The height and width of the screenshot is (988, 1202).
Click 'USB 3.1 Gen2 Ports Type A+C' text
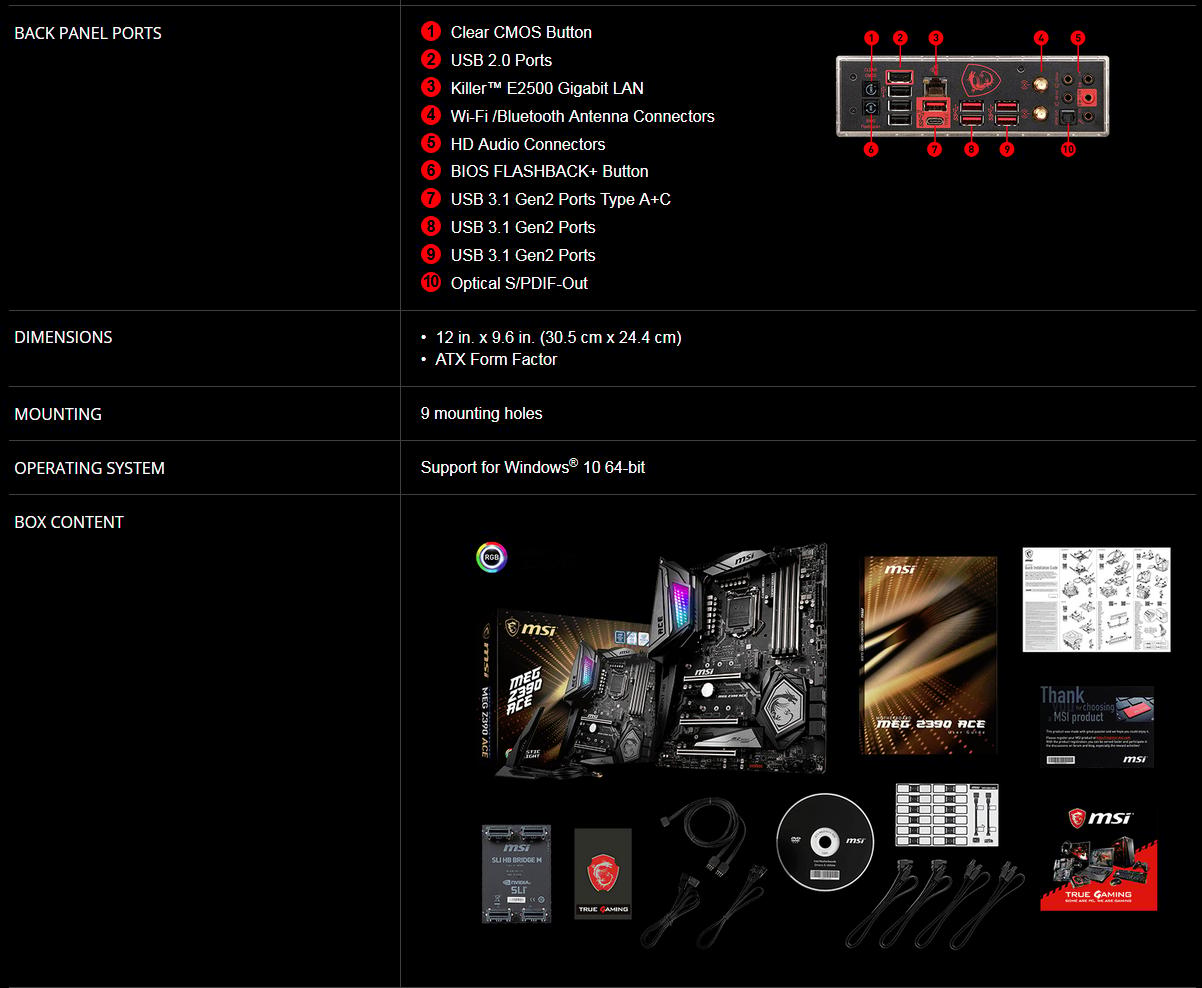(x=561, y=199)
